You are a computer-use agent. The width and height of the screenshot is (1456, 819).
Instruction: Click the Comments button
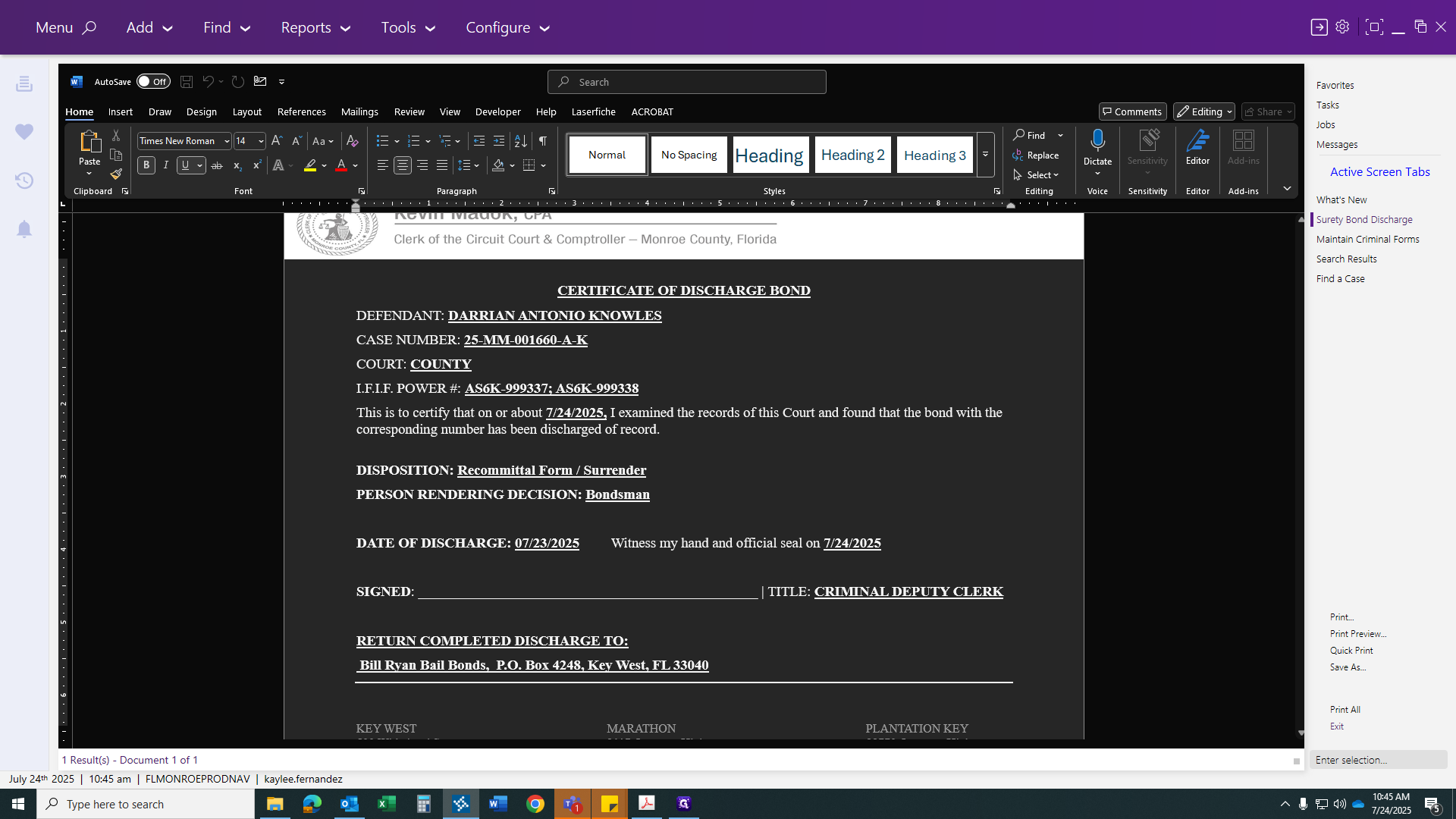pyautogui.click(x=1132, y=111)
